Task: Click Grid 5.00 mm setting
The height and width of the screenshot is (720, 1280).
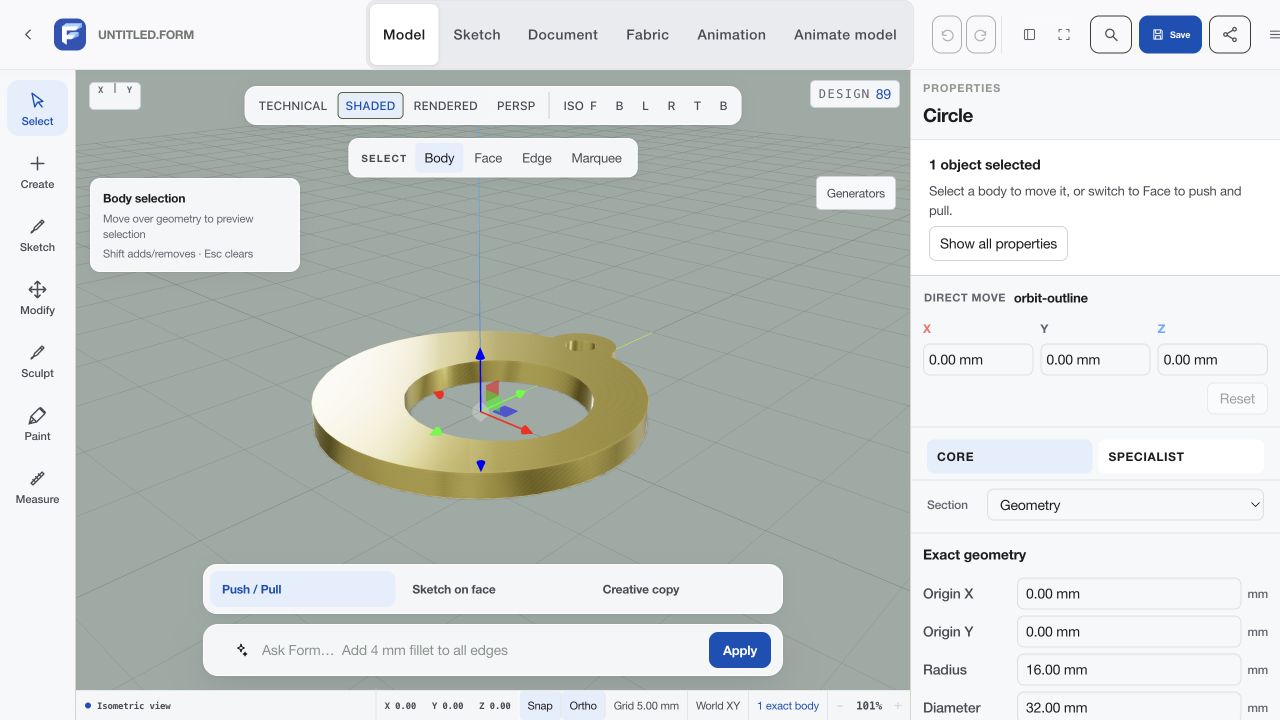Action: click(x=646, y=706)
